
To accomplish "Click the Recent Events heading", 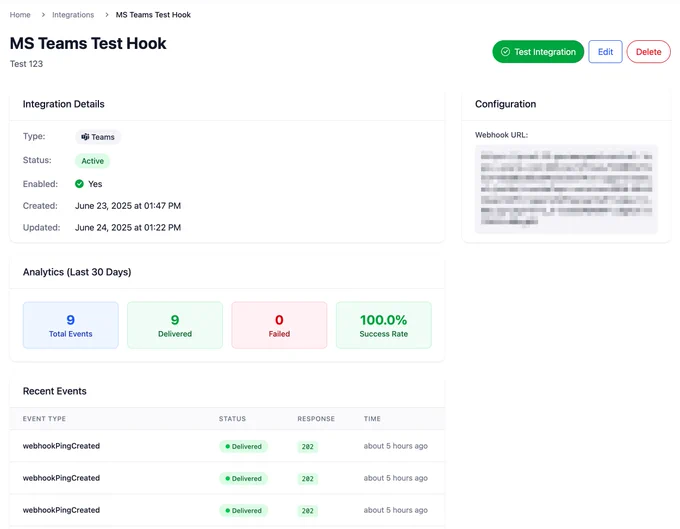I will click(x=55, y=391).
